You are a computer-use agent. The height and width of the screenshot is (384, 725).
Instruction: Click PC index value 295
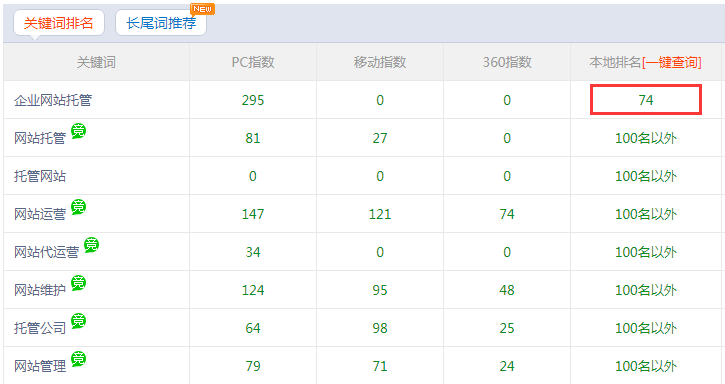pos(253,100)
